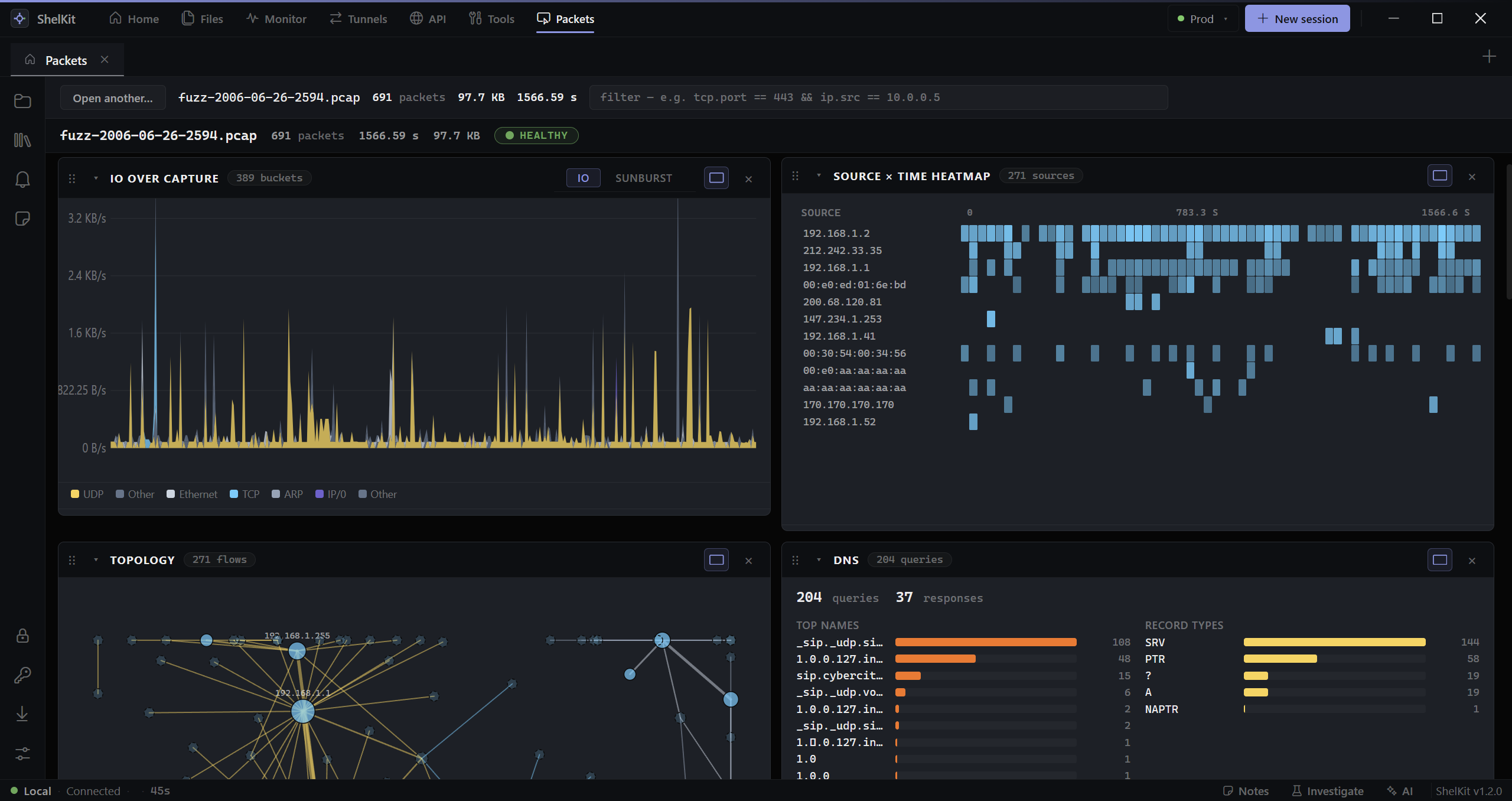Close the DNS panel
The height and width of the screenshot is (801, 1512).
click(x=1472, y=561)
